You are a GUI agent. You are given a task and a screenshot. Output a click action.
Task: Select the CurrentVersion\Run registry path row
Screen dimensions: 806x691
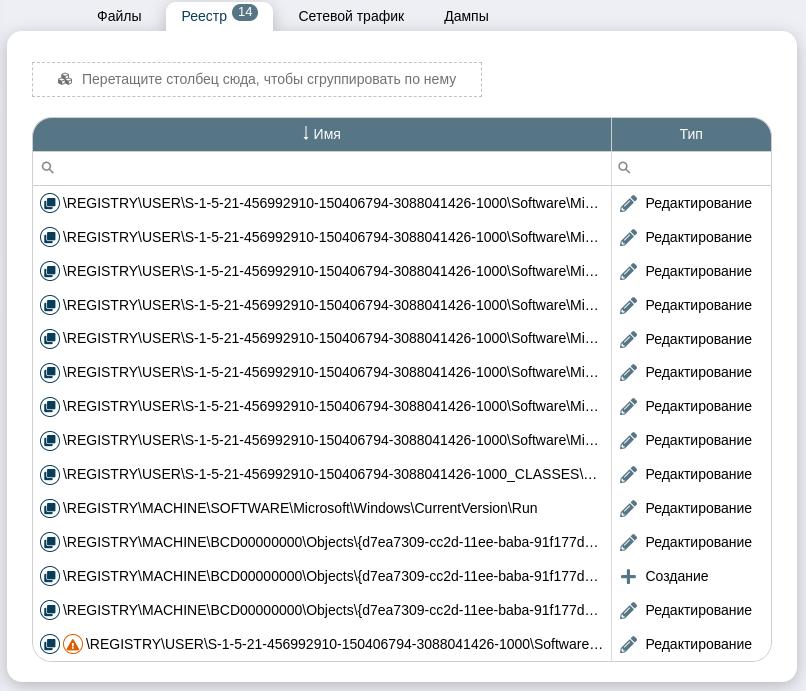tap(300, 508)
